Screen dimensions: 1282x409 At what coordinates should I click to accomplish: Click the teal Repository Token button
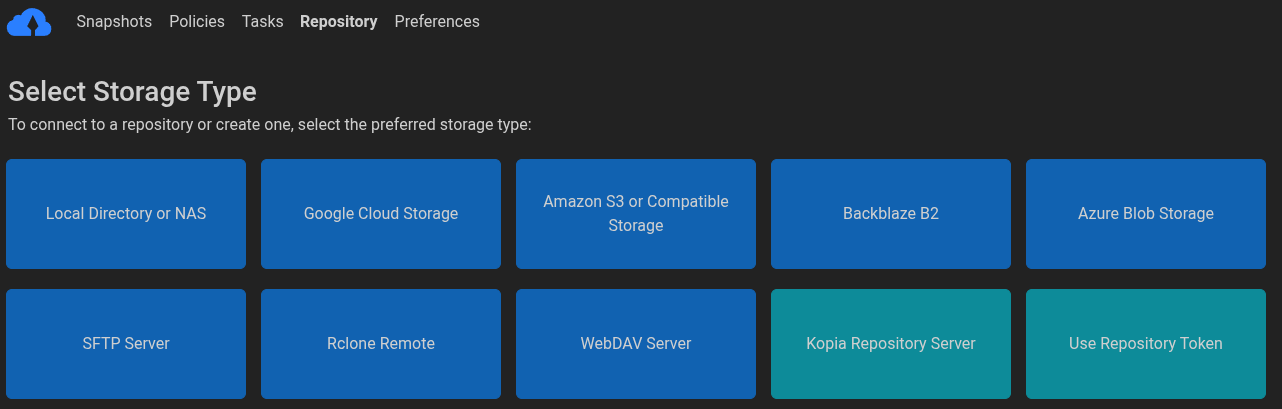(x=1146, y=344)
